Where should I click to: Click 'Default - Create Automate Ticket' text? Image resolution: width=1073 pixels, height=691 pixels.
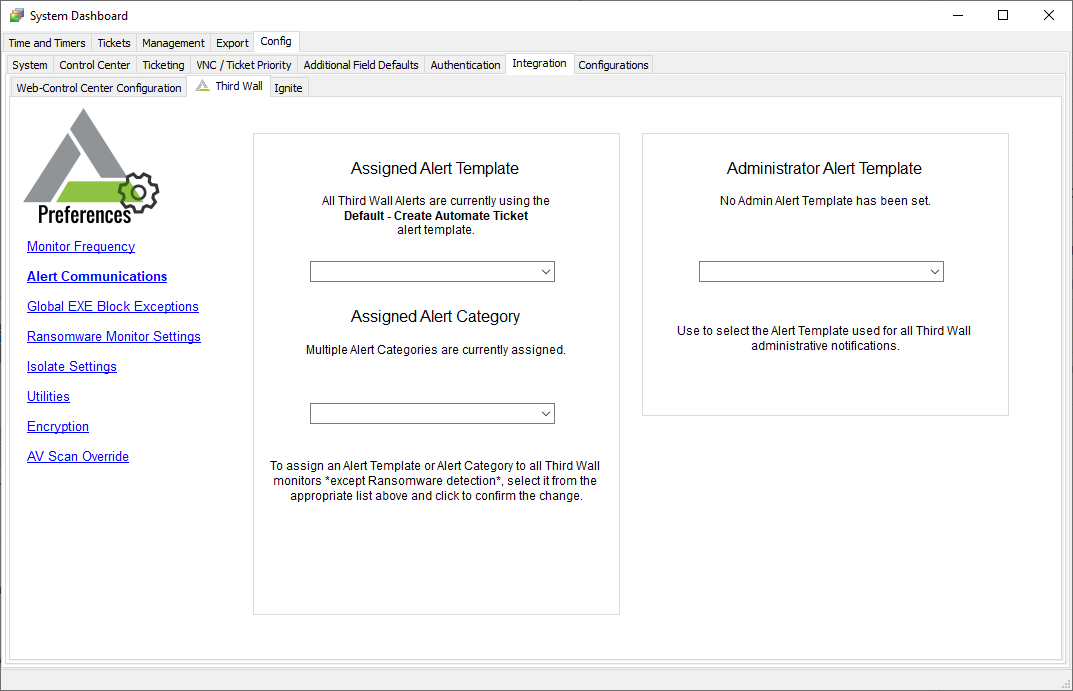click(x=436, y=216)
